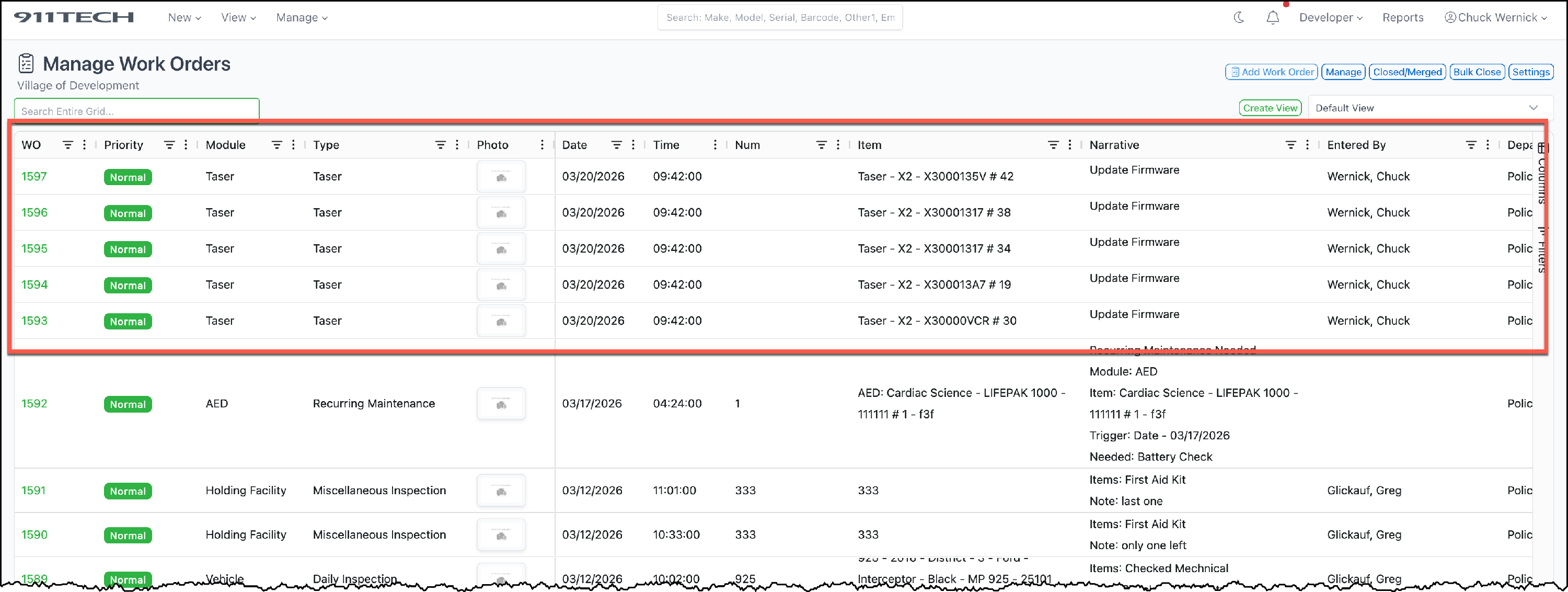Open the notifications bell
This screenshot has width=1568, height=592.
coord(1272,18)
